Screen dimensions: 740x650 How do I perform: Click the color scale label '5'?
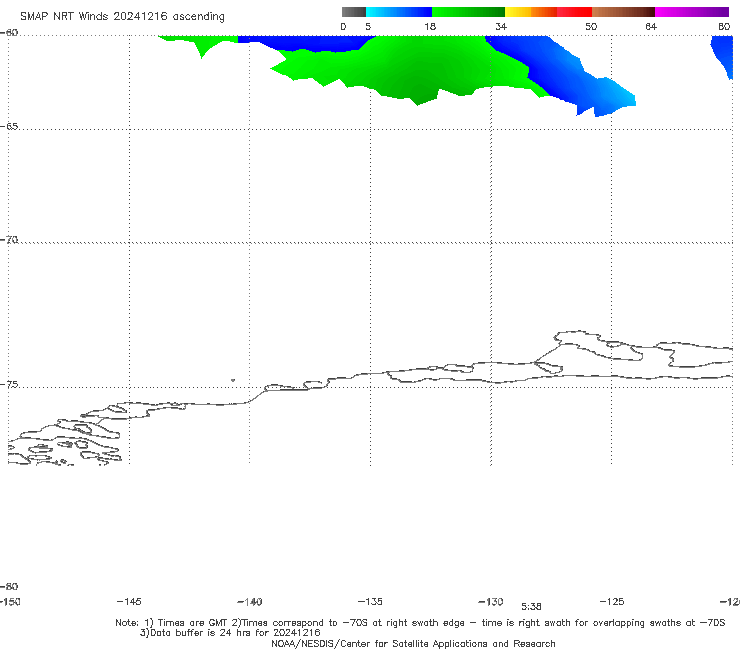click(368, 26)
